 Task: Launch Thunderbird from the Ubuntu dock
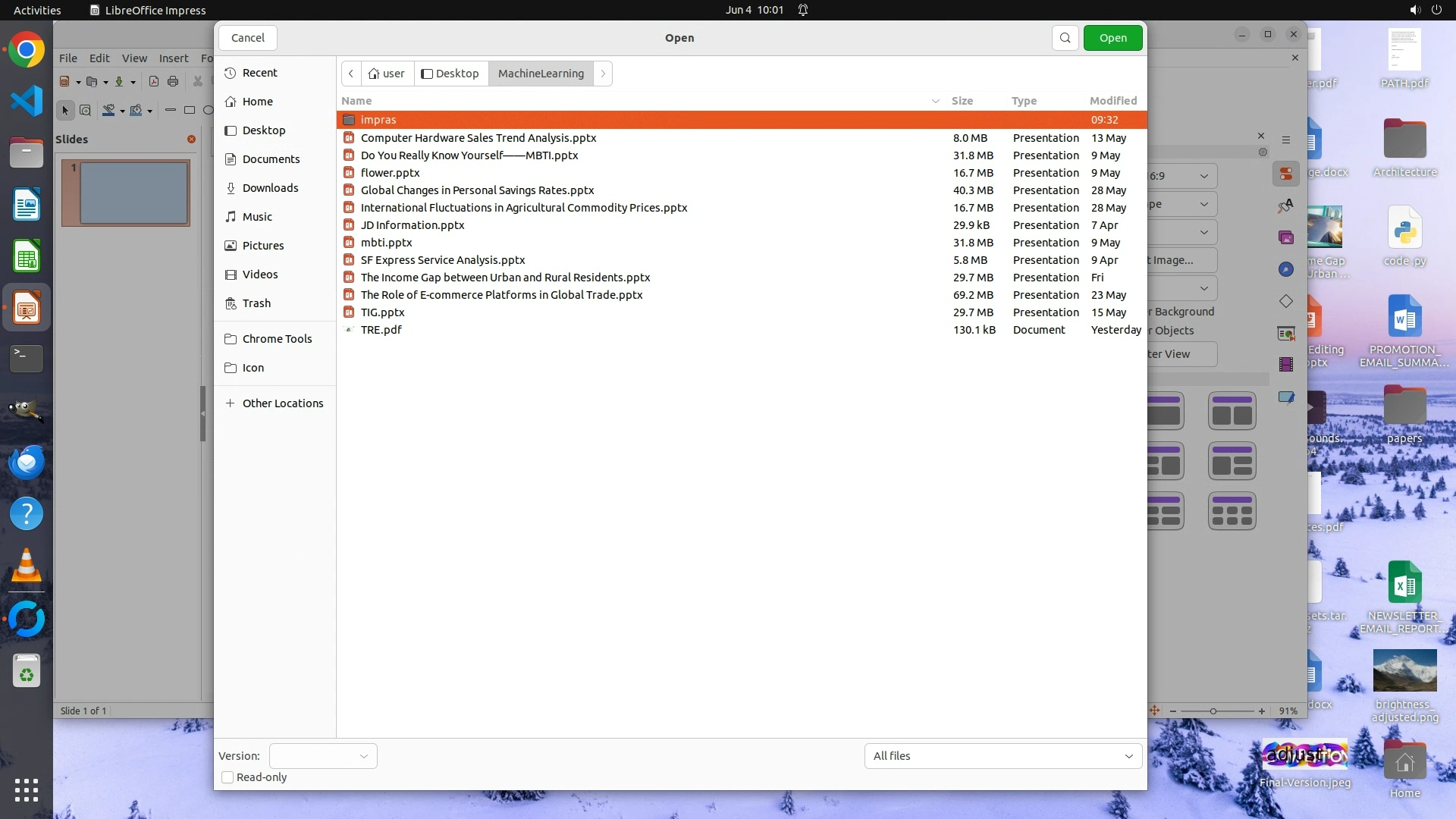tap(27, 462)
